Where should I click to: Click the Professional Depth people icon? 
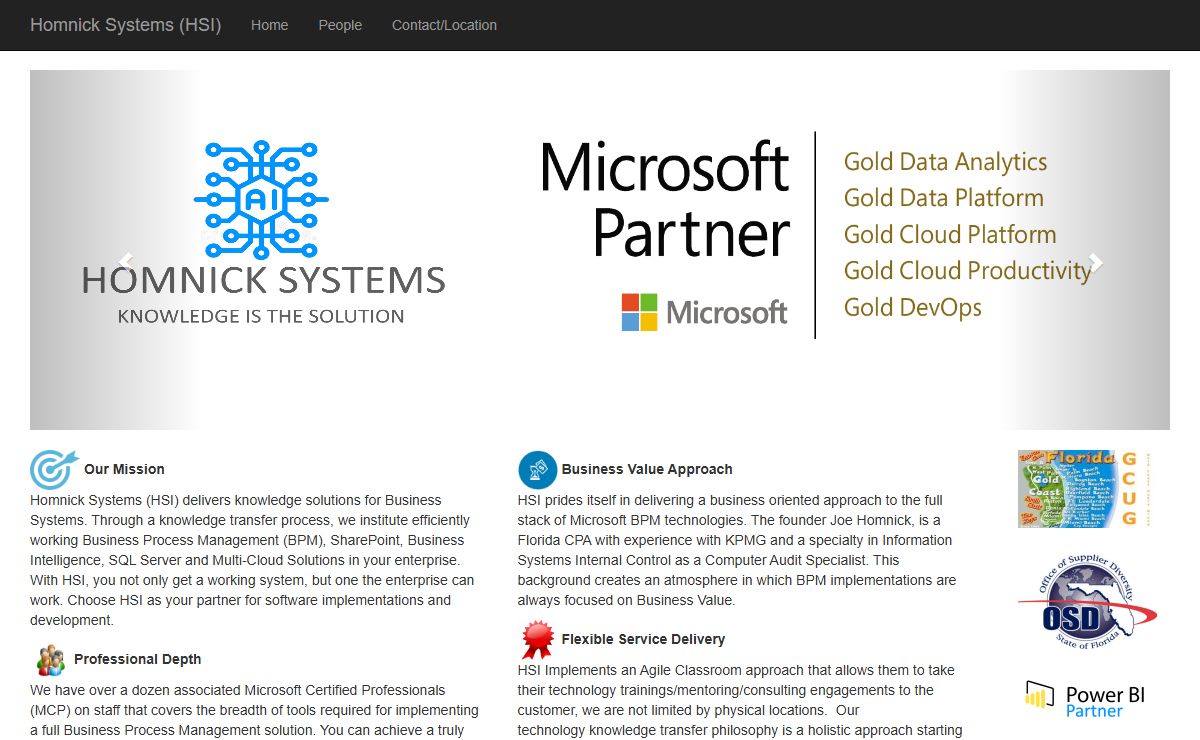pos(50,660)
